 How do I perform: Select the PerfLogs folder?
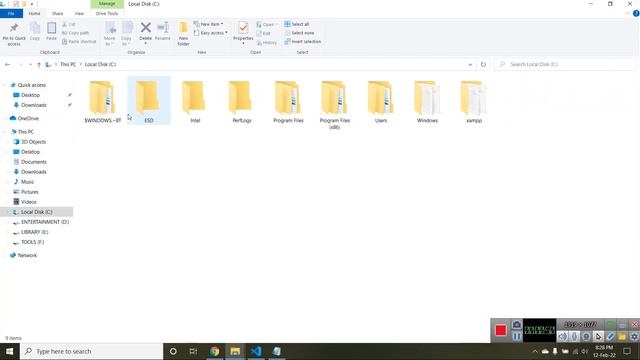pyautogui.click(x=242, y=102)
